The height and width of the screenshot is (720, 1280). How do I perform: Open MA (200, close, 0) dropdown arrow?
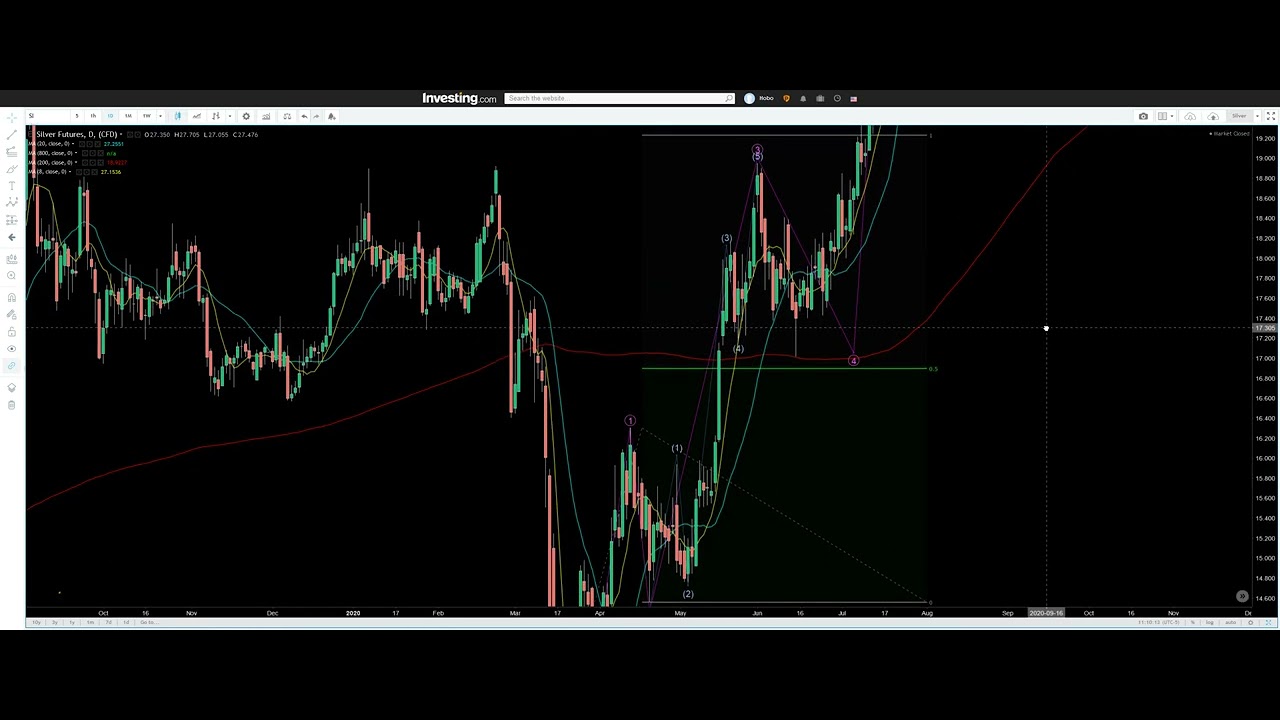(76, 162)
